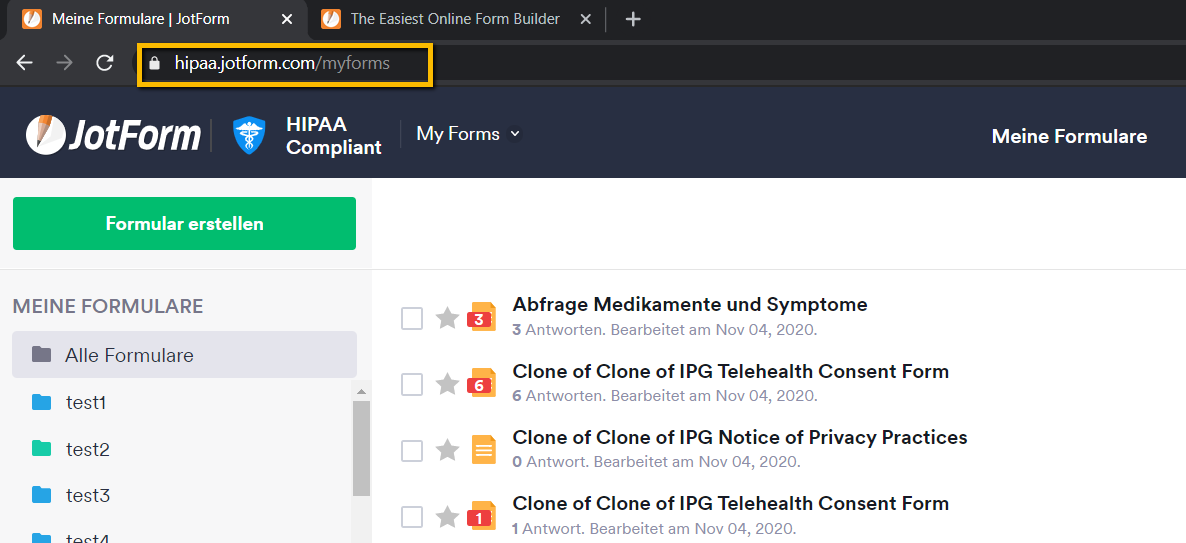This screenshot has height=543, width=1186.
Task: Star the IPG Notice of Privacy Practices form
Action: [x=448, y=450]
